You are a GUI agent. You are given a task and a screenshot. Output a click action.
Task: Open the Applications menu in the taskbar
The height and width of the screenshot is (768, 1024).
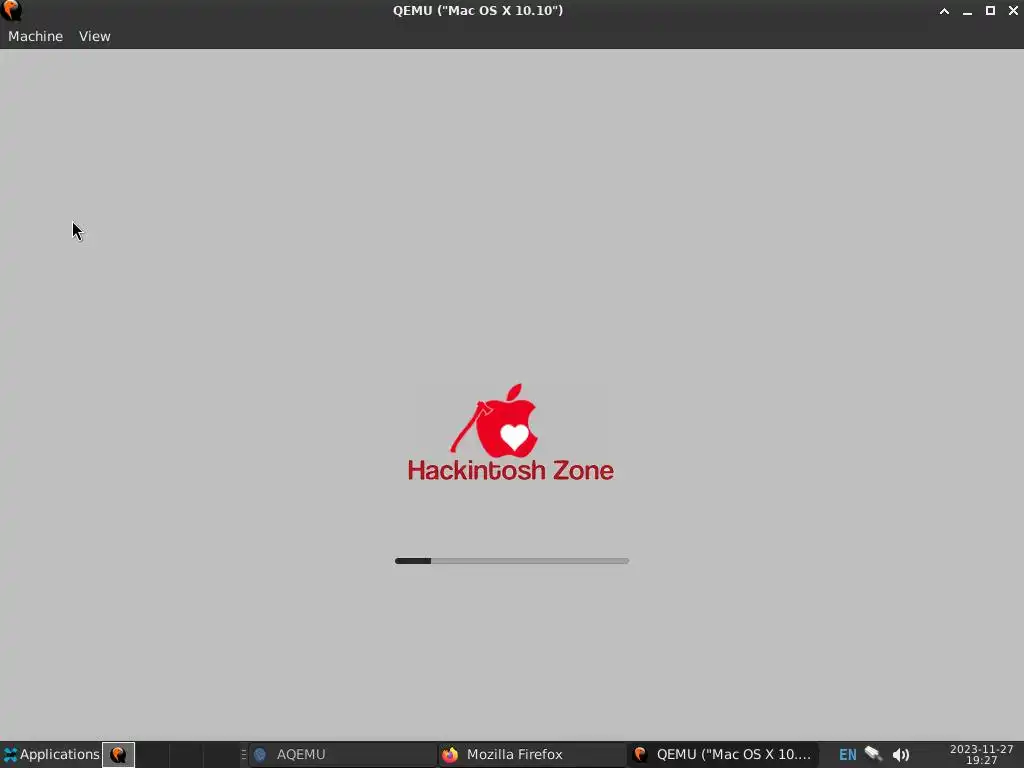51,754
